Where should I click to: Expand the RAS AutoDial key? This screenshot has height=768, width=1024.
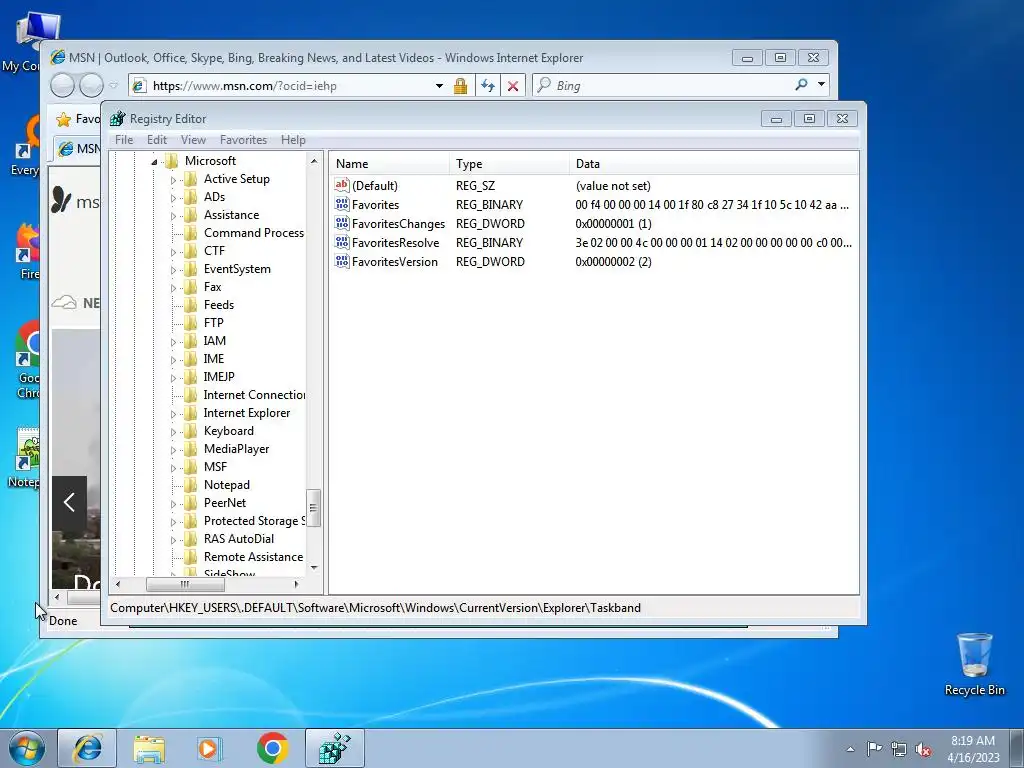(x=173, y=539)
